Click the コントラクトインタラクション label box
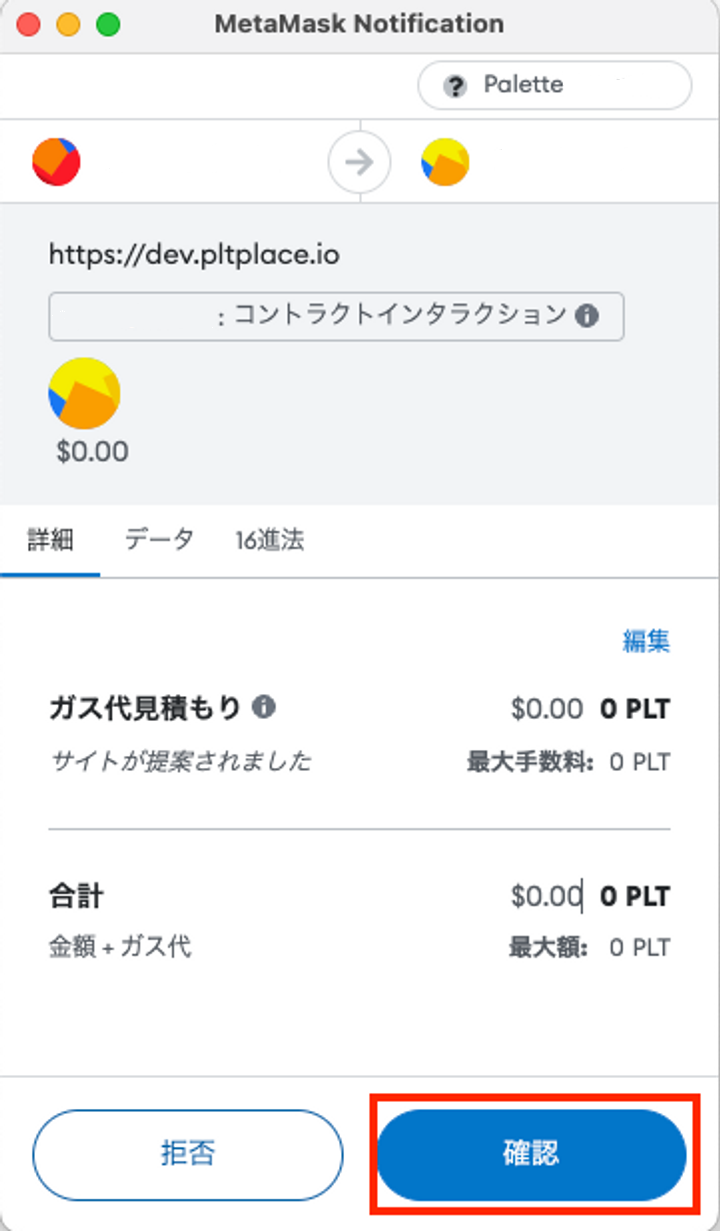The width and height of the screenshot is (720, 1231). [x=336, y=317]
